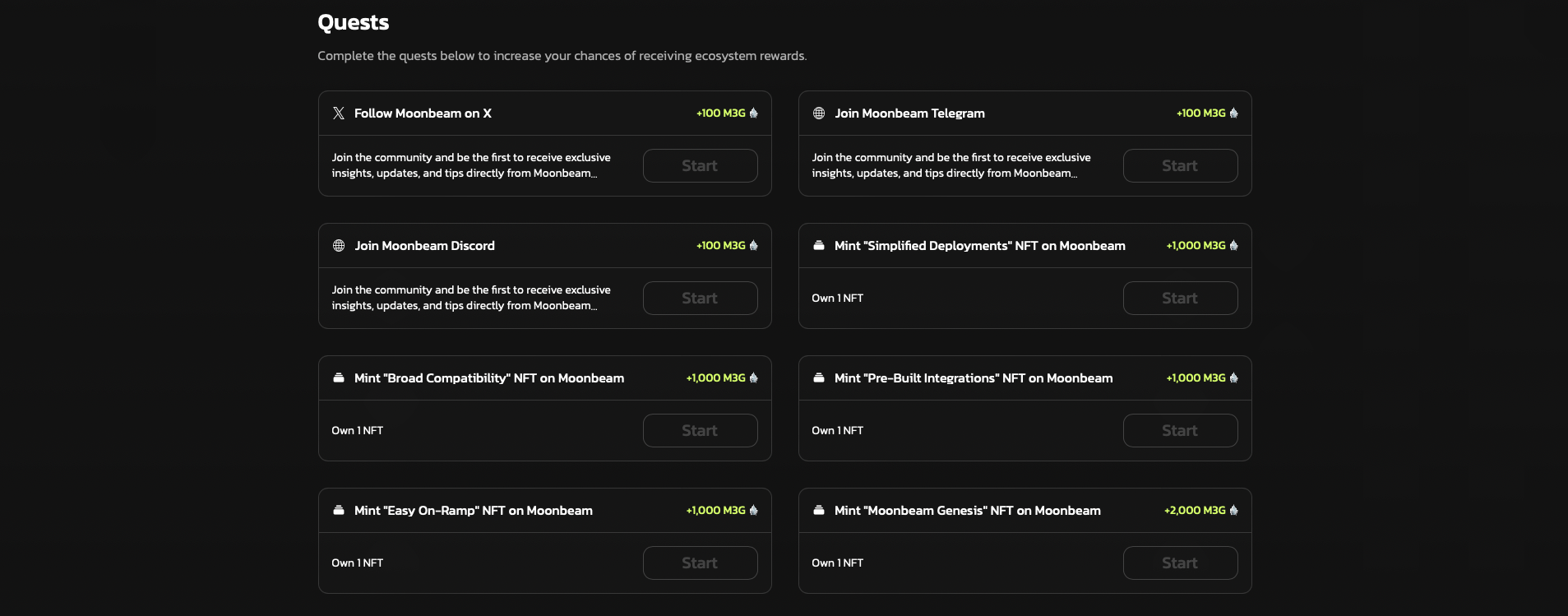Viewport: 1568px width, 616px height.
Task: Click the NFT icon beside Broad Compatibility quest
Action: pos(339,377)
